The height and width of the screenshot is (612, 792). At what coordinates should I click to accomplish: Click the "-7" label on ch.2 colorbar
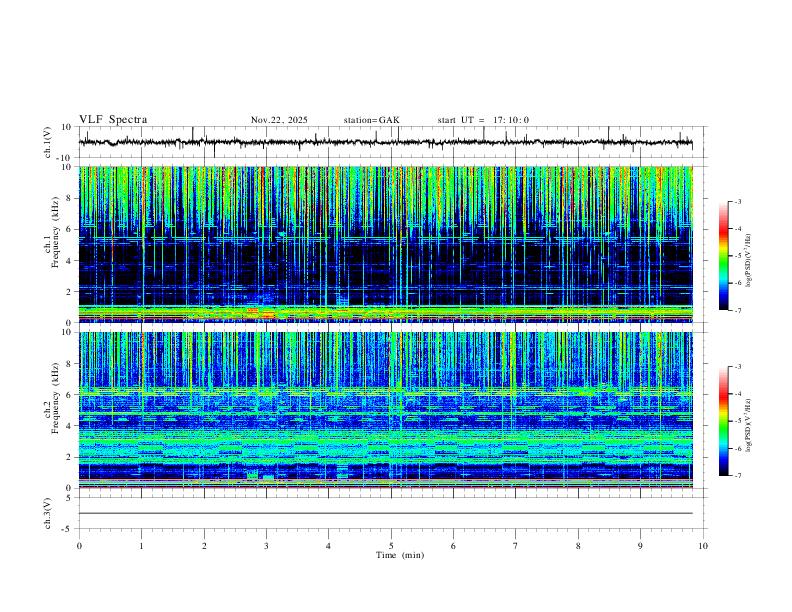pos(737,475)
